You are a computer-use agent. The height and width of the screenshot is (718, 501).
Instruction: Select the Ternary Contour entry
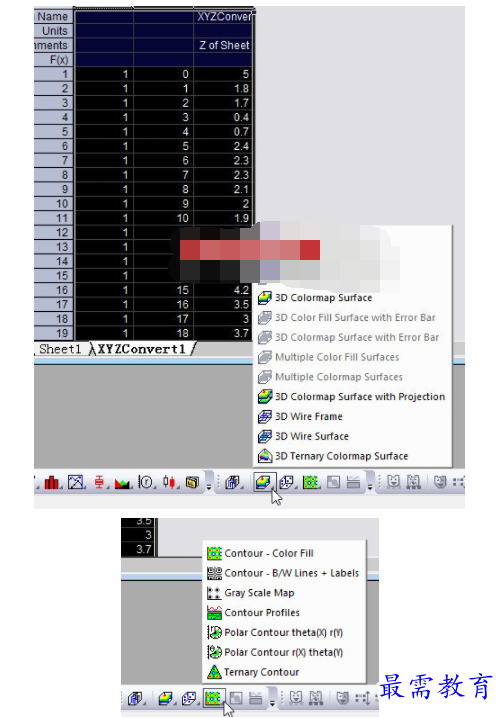point(284,672)
